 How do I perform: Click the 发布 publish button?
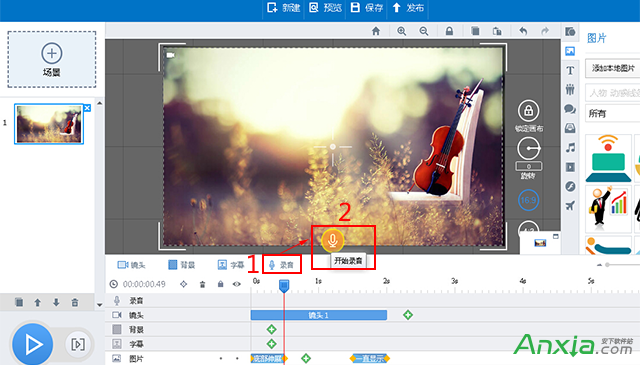pyautogui.click(x=408, y=8)
